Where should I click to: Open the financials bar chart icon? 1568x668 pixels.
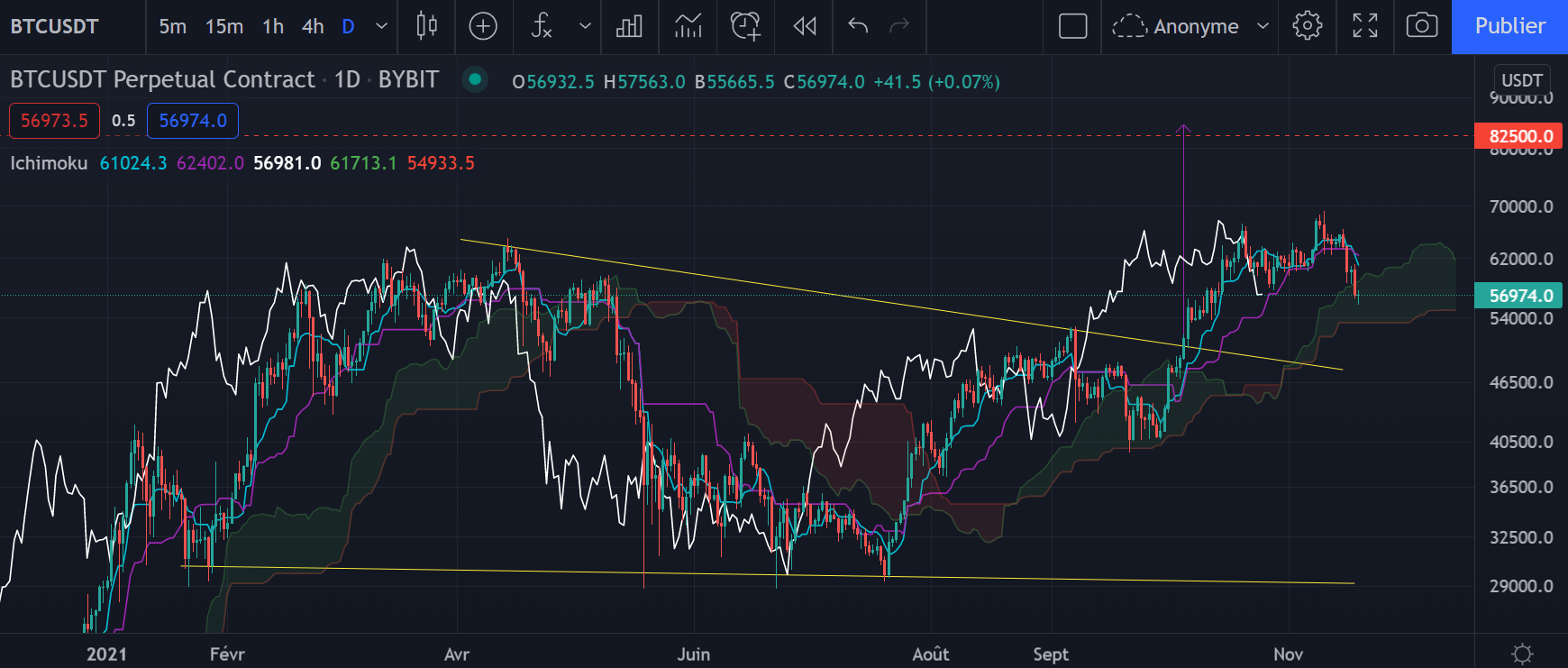pos(629,26)
